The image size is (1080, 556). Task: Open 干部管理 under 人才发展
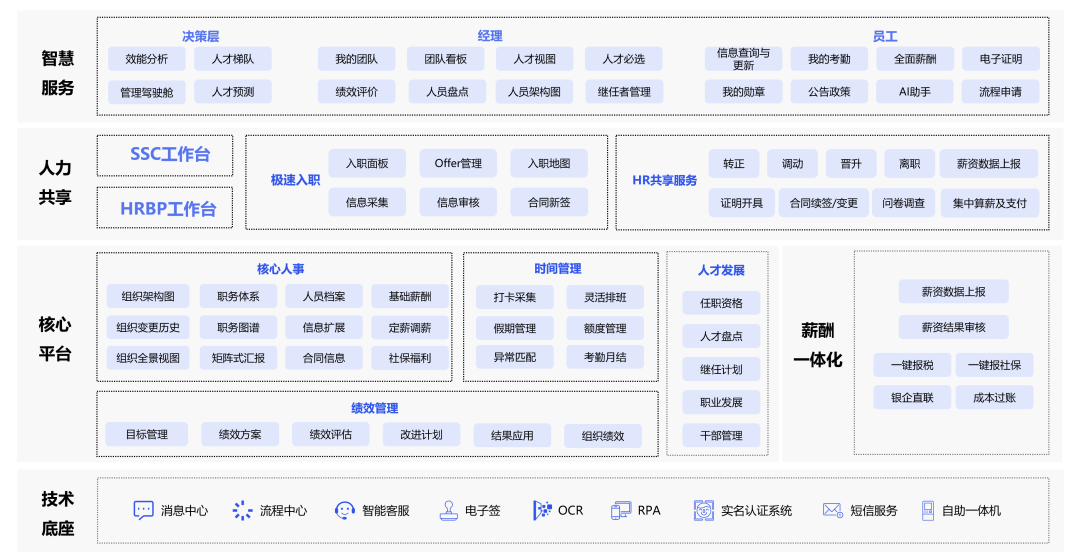click(x=721, y=435)
